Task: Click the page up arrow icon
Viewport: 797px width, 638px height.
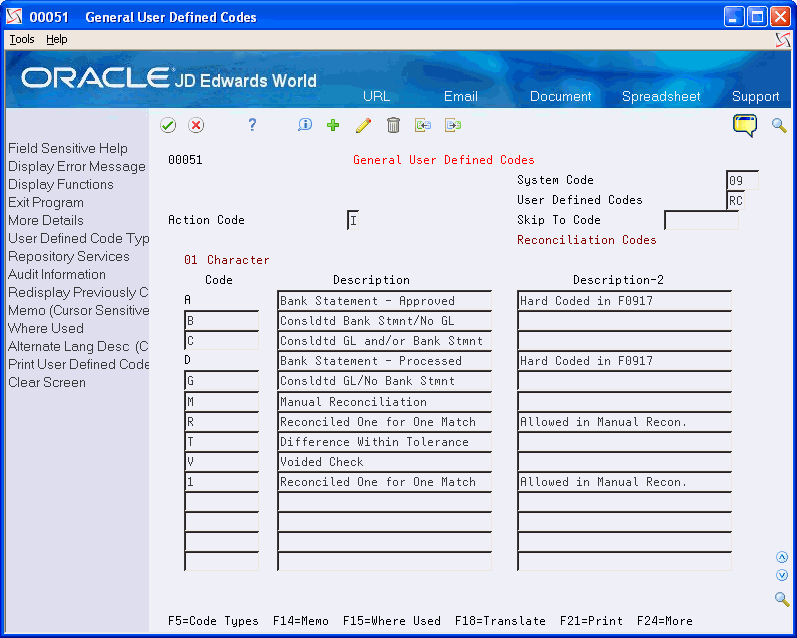Action: (782, 557)
